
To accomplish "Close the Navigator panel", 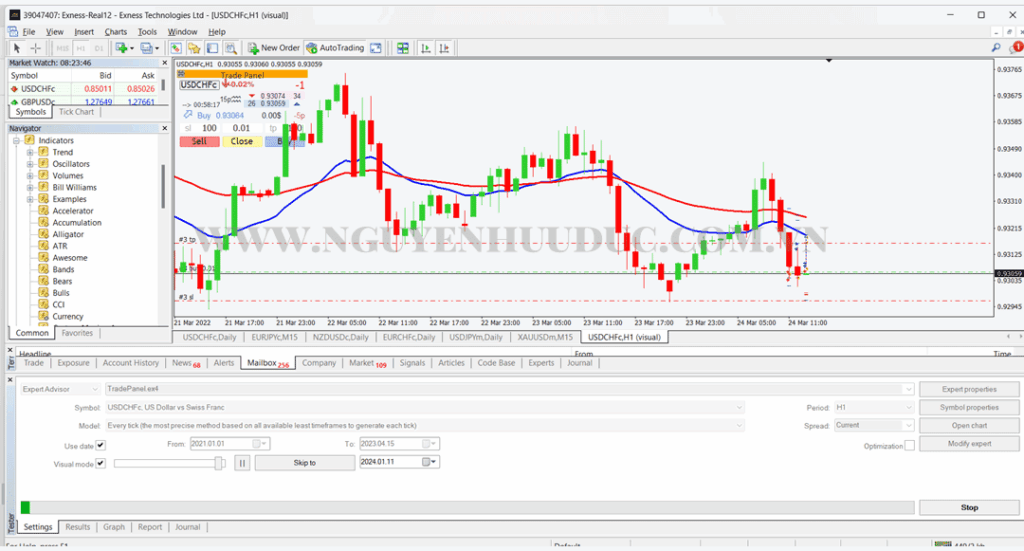I will tap(165, 129).
